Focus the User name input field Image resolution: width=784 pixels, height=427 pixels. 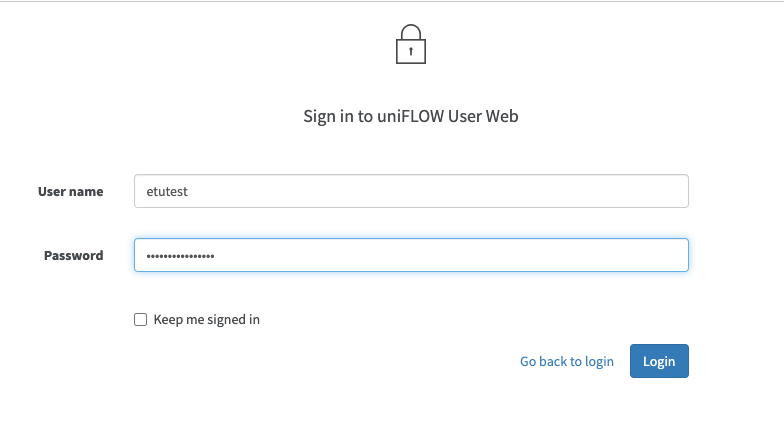coord(411,191)
